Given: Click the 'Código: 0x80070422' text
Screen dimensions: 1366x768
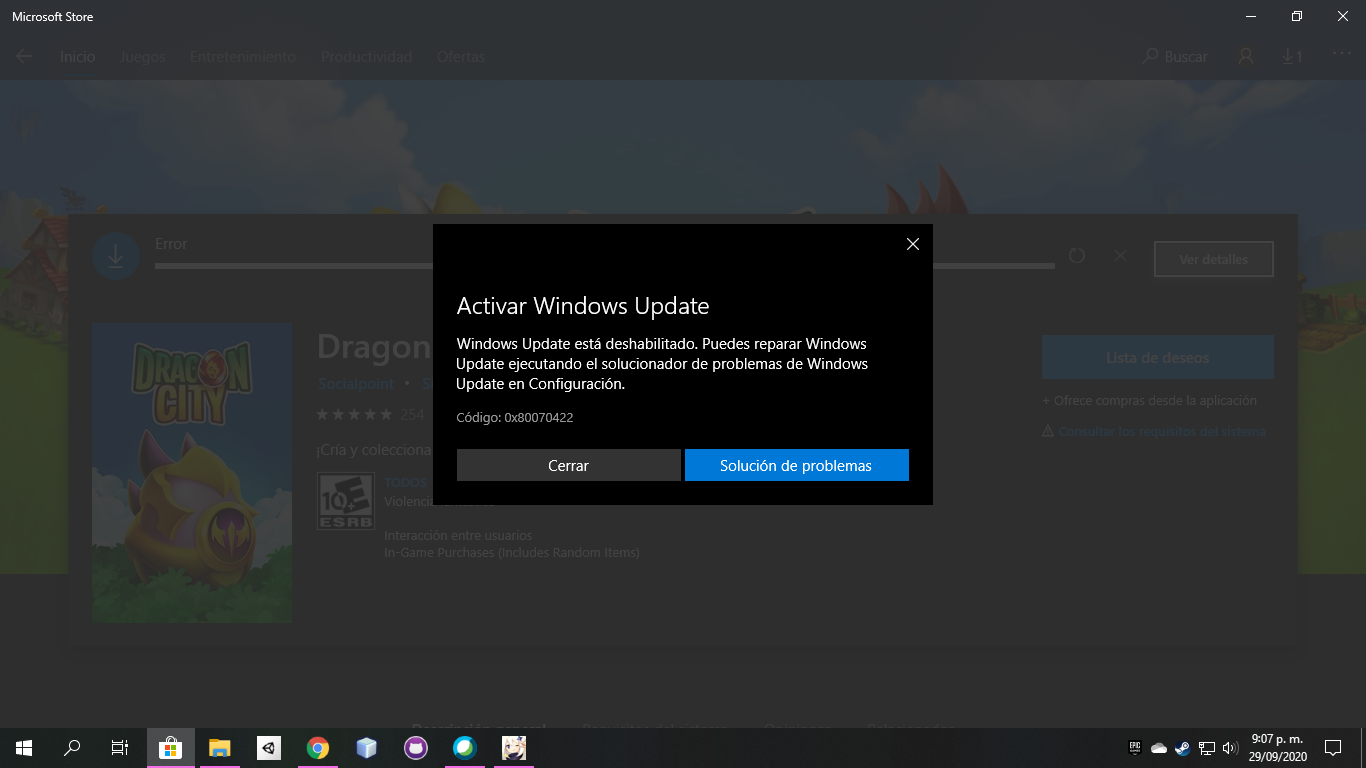Looking at the screenshot, I should (515, 417).
